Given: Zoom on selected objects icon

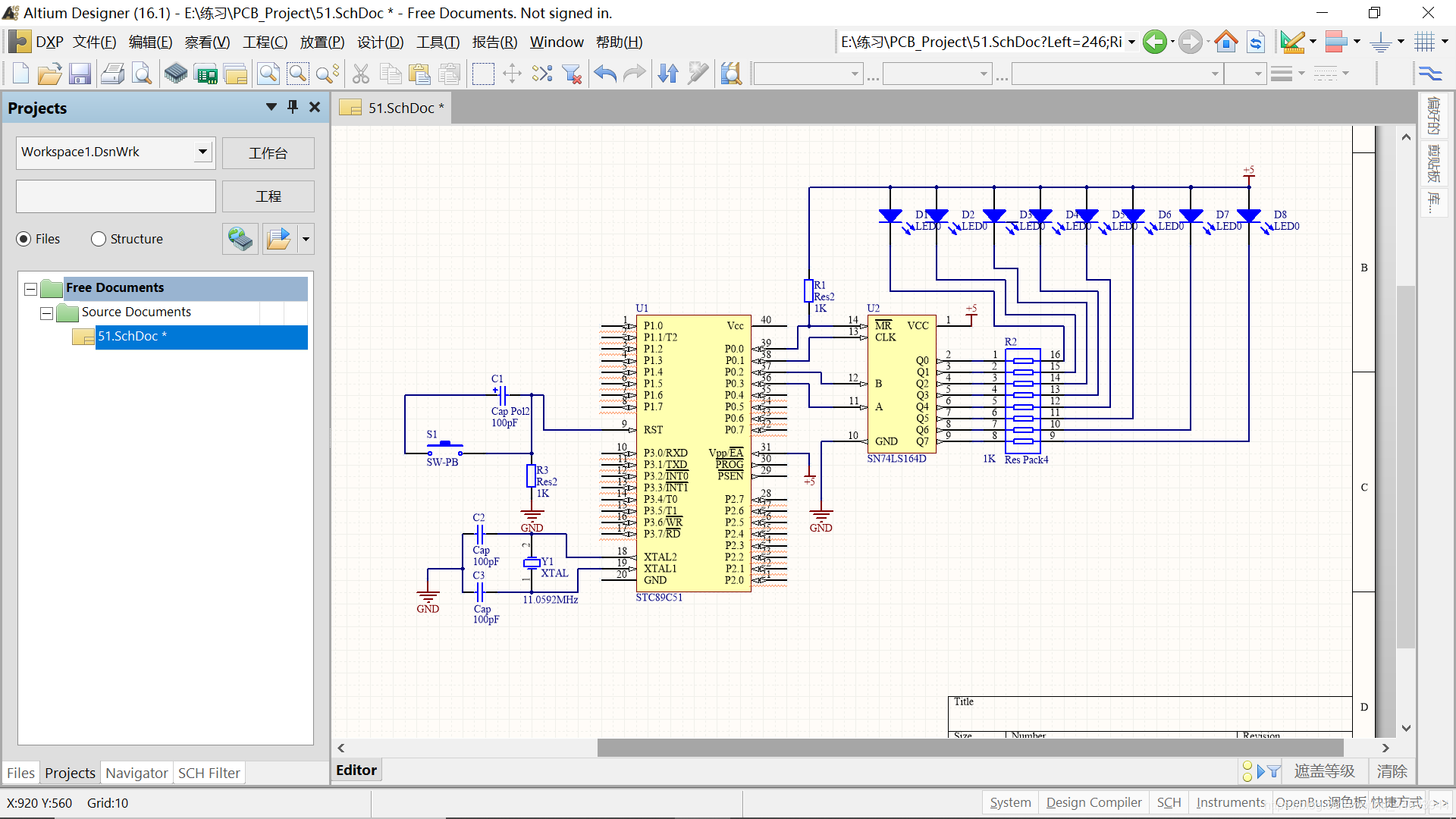Looking at the screenshot, I should pyautogui.click(x=327, y=74).
